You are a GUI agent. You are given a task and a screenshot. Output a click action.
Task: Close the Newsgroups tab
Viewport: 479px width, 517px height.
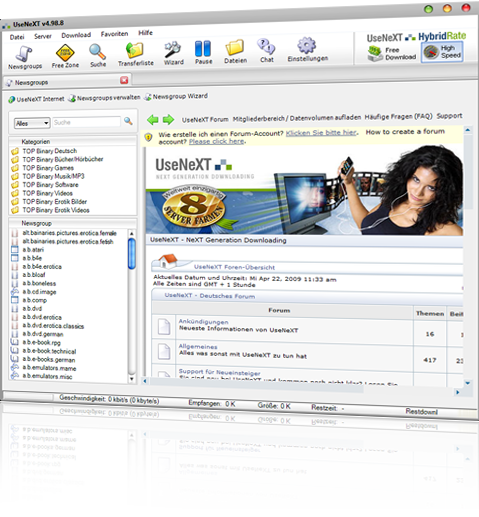(x=124, y=80)
